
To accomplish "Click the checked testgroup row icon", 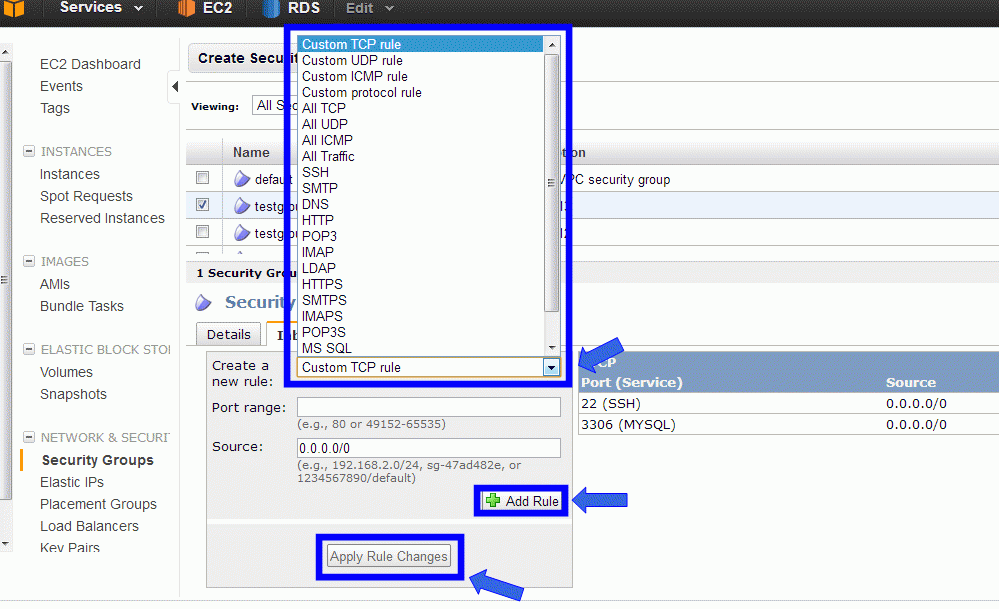I will pyautogui.click(x=241, y=206).
